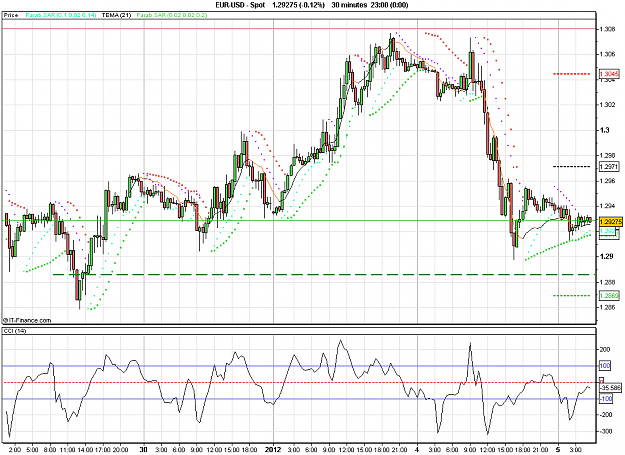Click the EUR/USD - Spot chart title
Viewport: 625px width, 455px height.
tap(240, 5)
